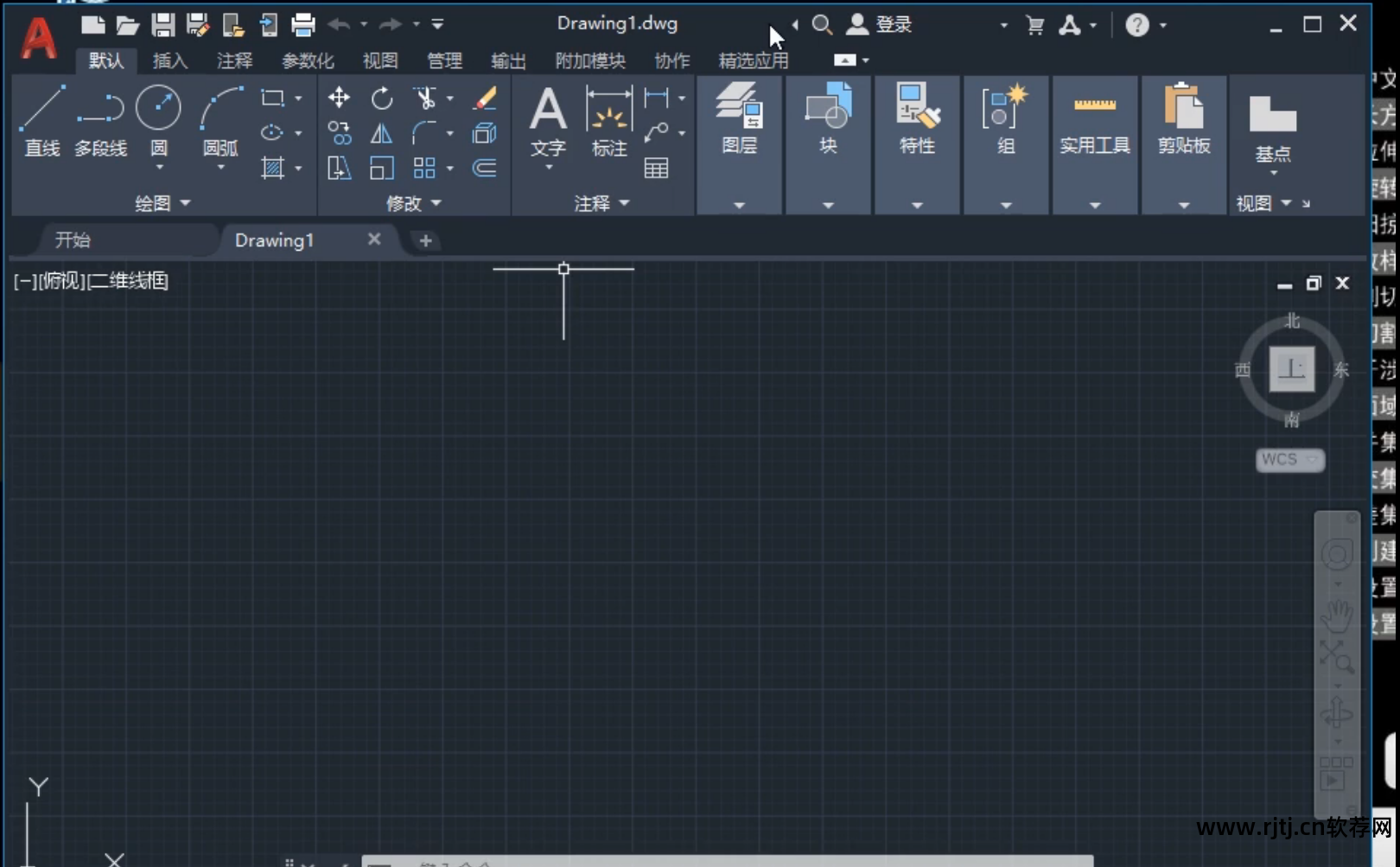The height and width of the screenshot is (867, 1400).
Task: Add a new drawing tab with plus button
Action: pyautogui.click(x=425, y=241)
